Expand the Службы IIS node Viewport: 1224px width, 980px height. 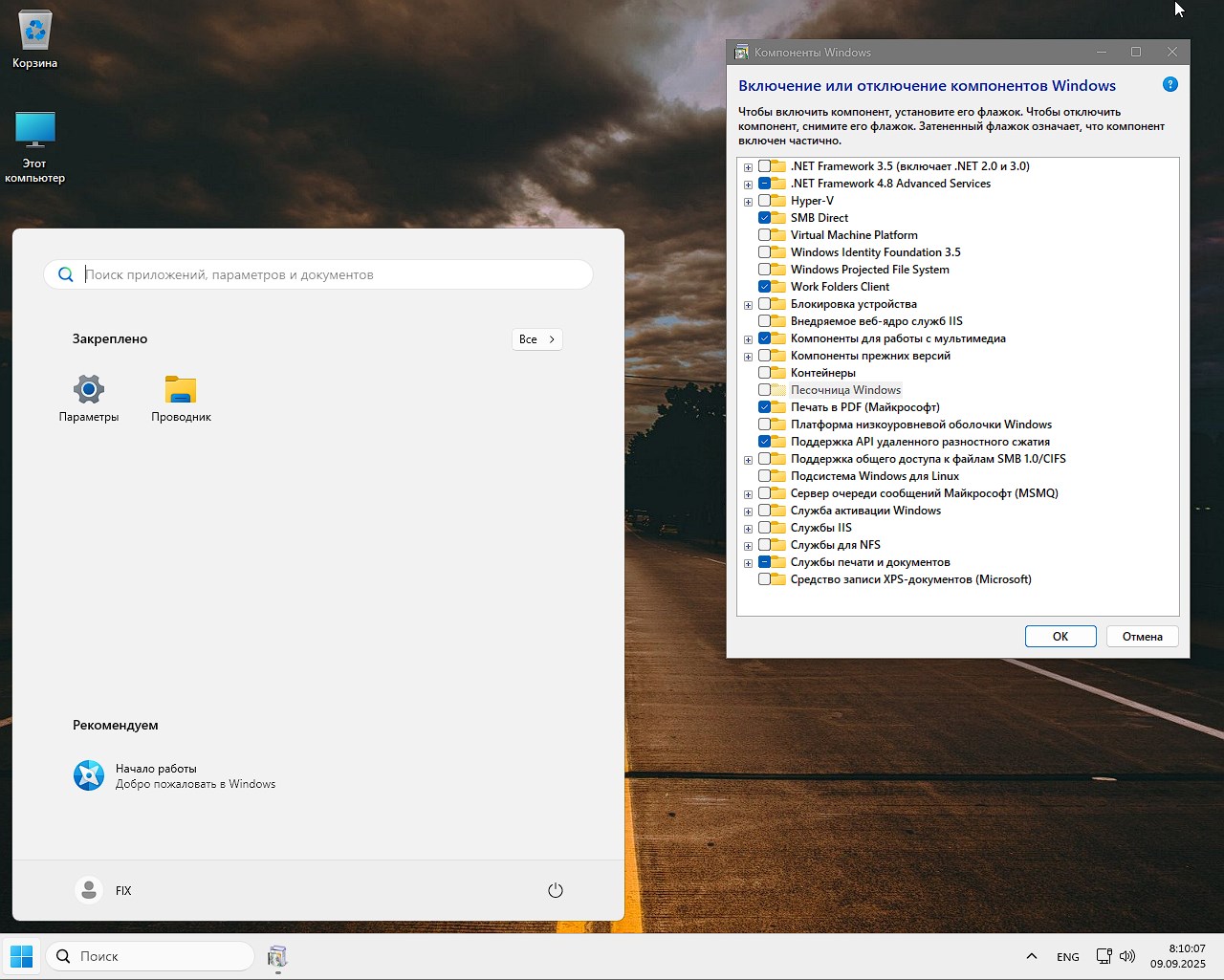(748, 529)
